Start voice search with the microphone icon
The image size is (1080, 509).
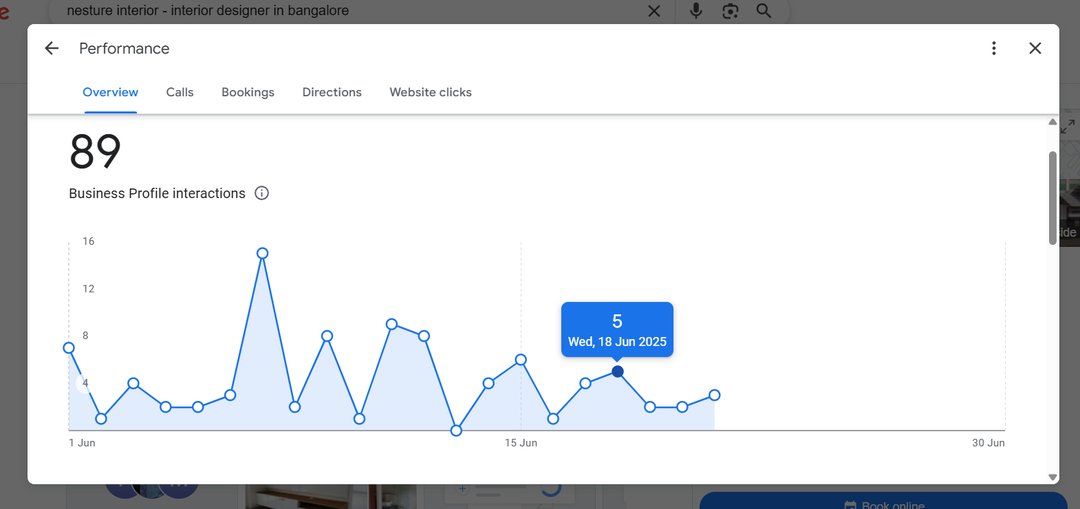point(696,11)
